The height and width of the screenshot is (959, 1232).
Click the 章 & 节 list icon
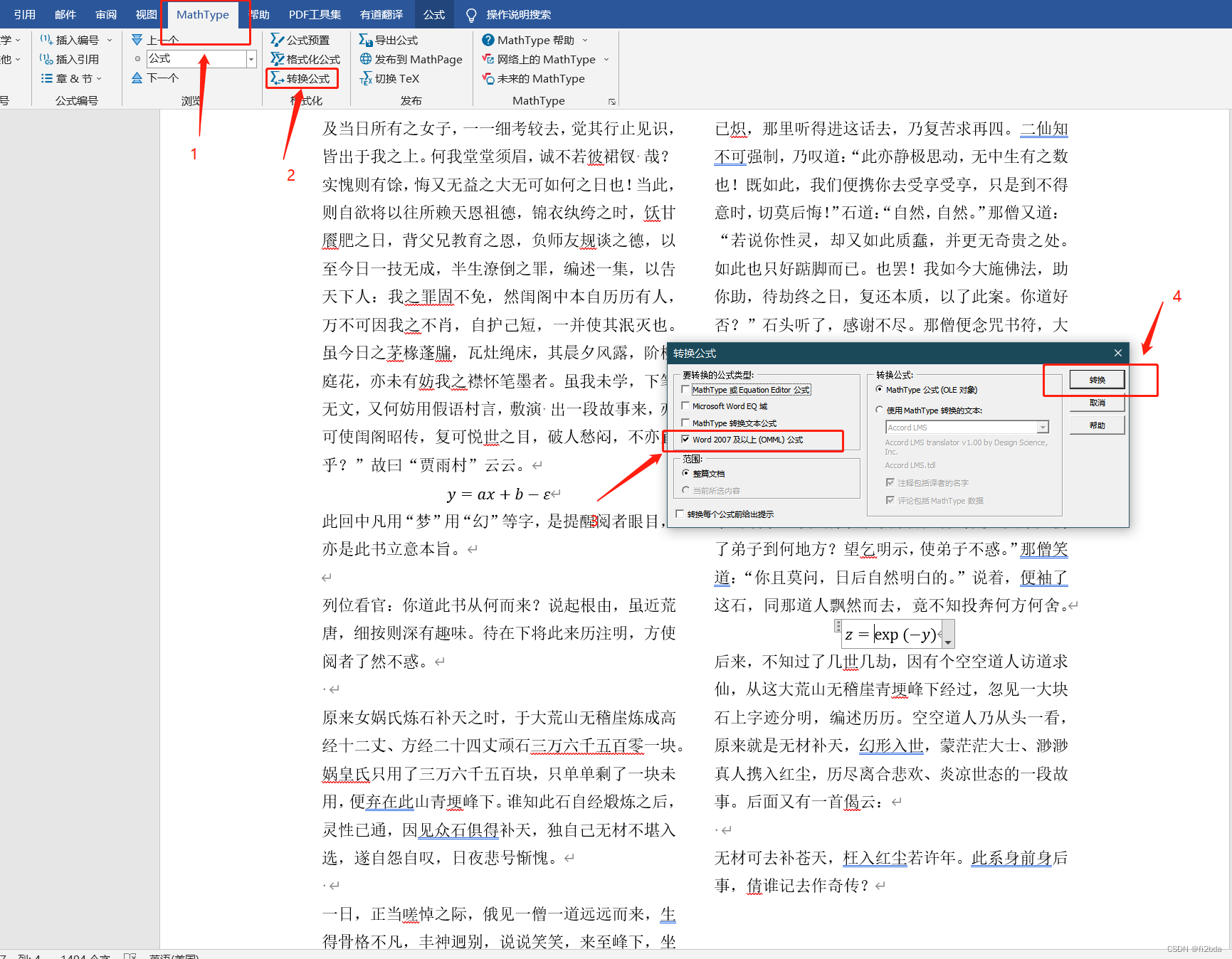pos(46,78)
